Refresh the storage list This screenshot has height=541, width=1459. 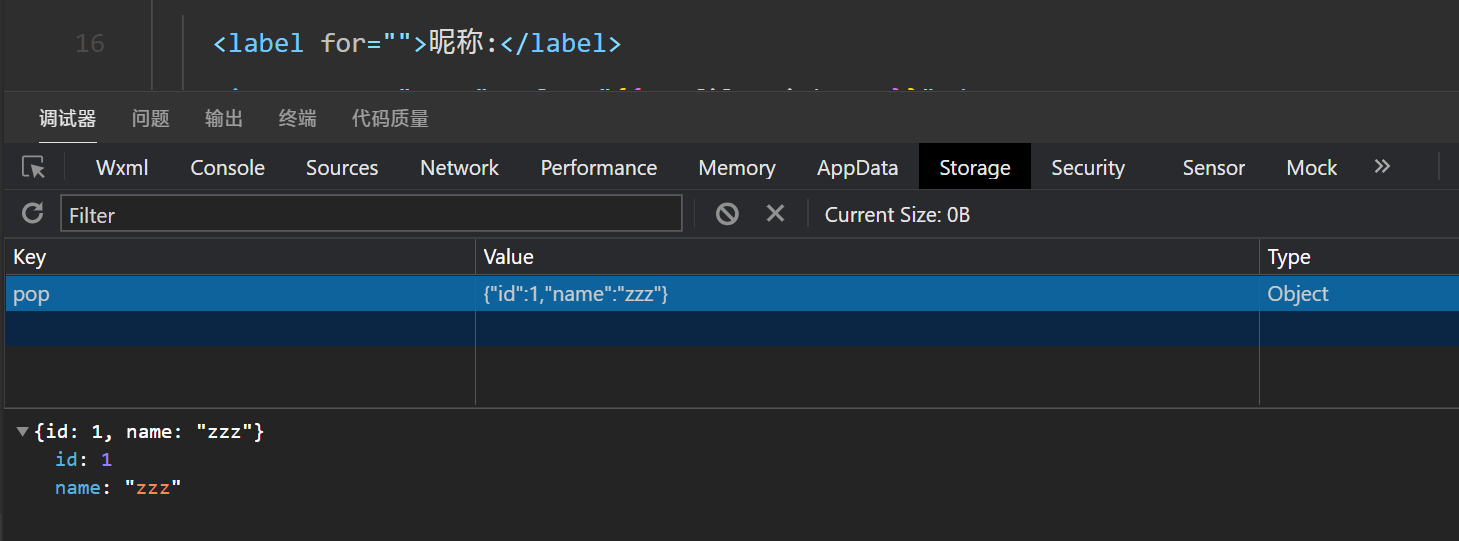(33, 213)
